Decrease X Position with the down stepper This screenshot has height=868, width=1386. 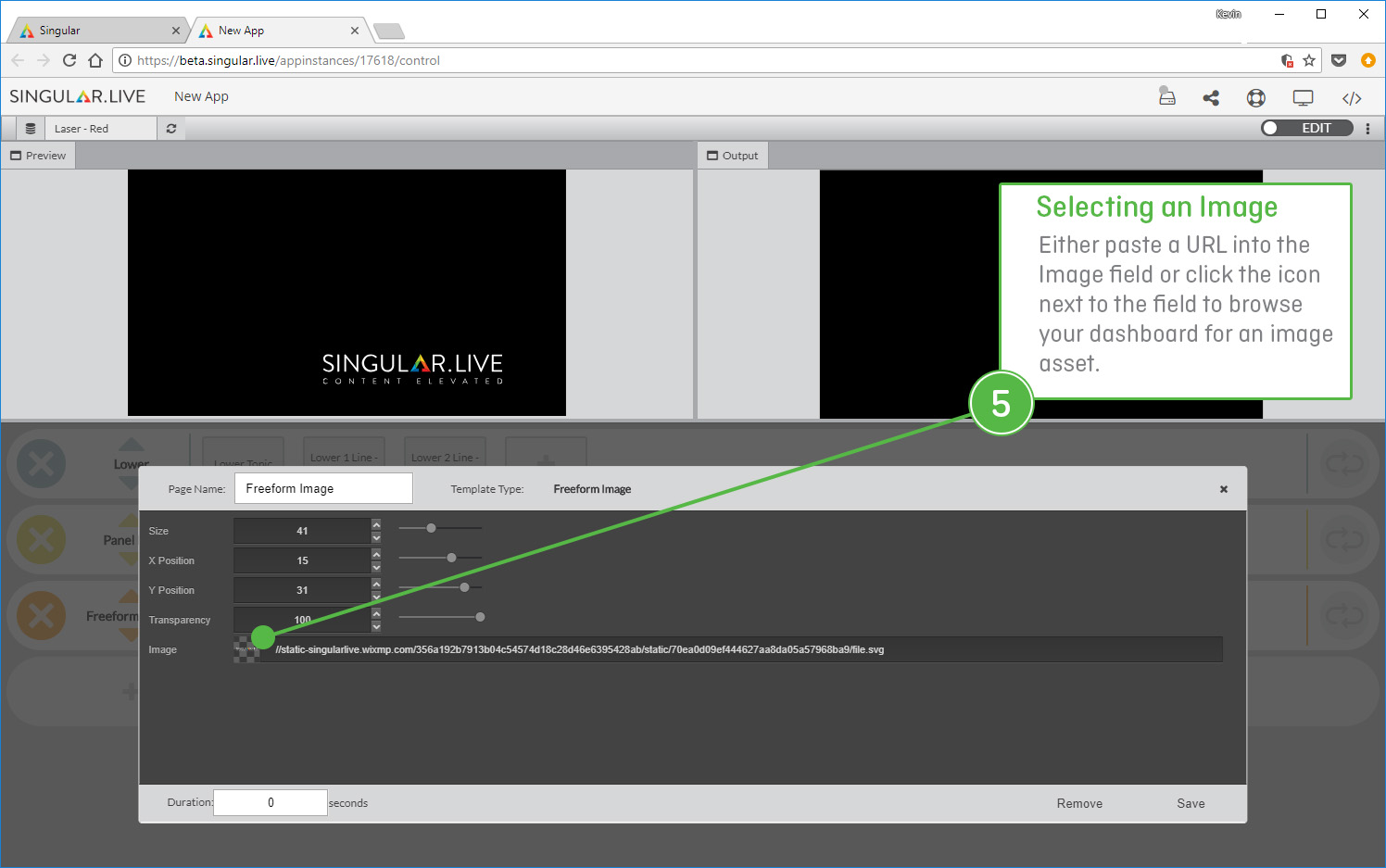point(376,567)
